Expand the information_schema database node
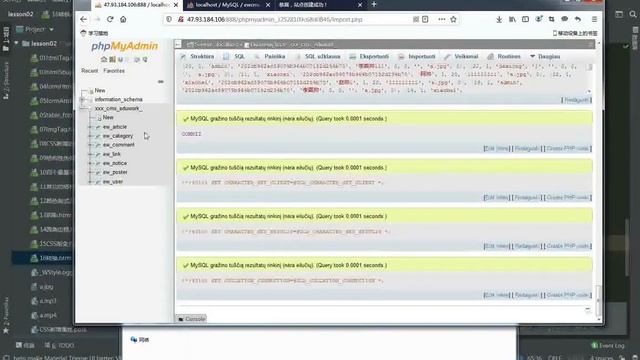This screenshot has height=360, width=640. coord(83,100)
